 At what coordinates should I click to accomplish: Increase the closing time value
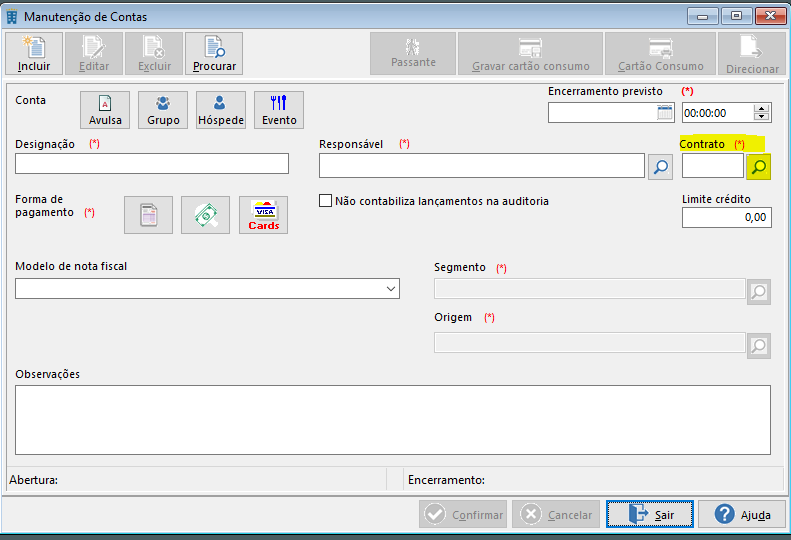(x=762, y=109)
